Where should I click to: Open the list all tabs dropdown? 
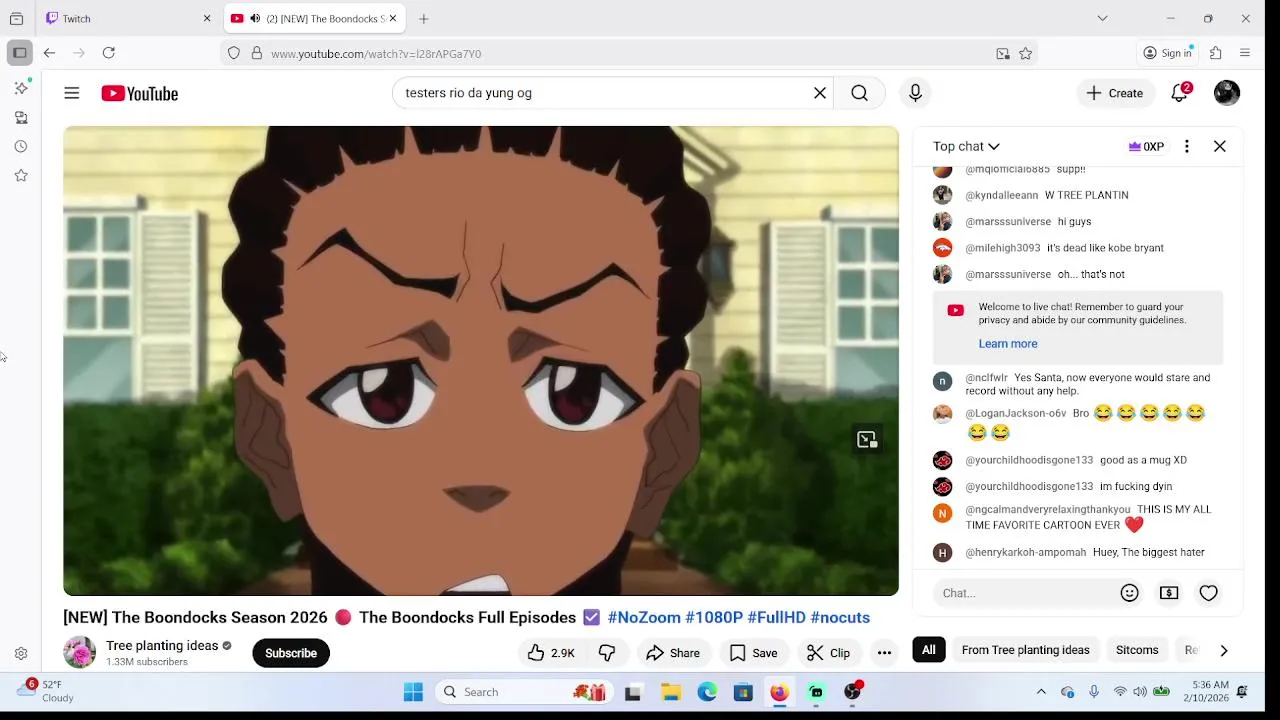point(1102,18)
